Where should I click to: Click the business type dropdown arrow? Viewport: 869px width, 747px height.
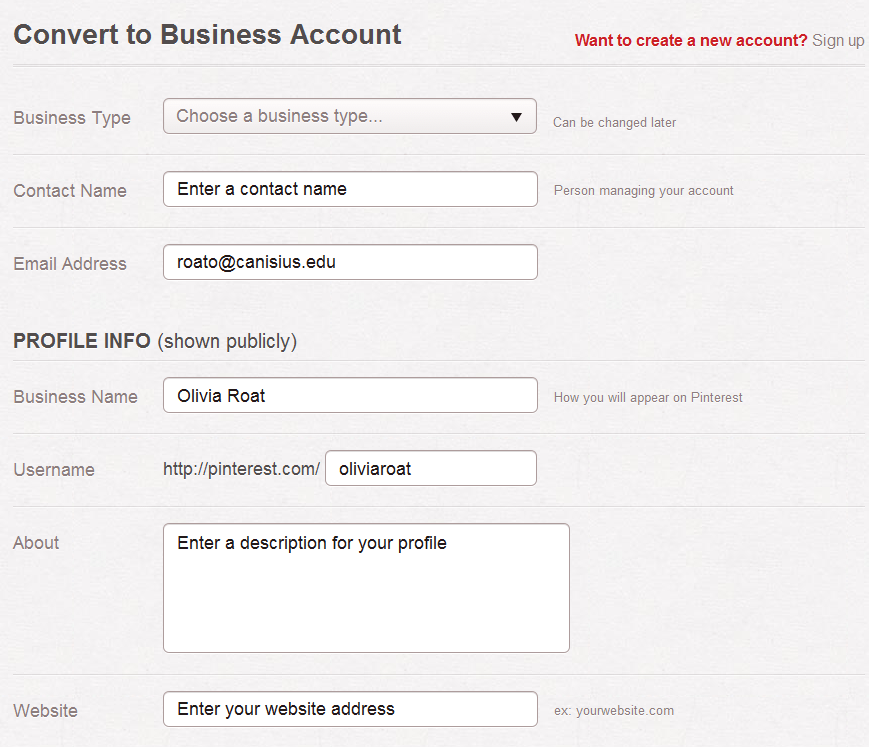tap(518, 116)
